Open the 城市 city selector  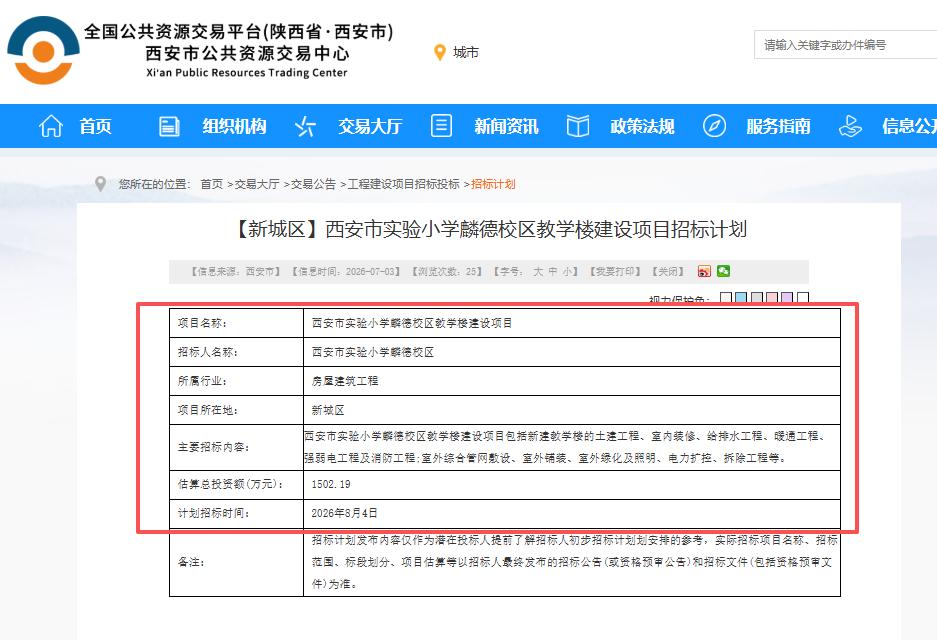tap(466, 53)
